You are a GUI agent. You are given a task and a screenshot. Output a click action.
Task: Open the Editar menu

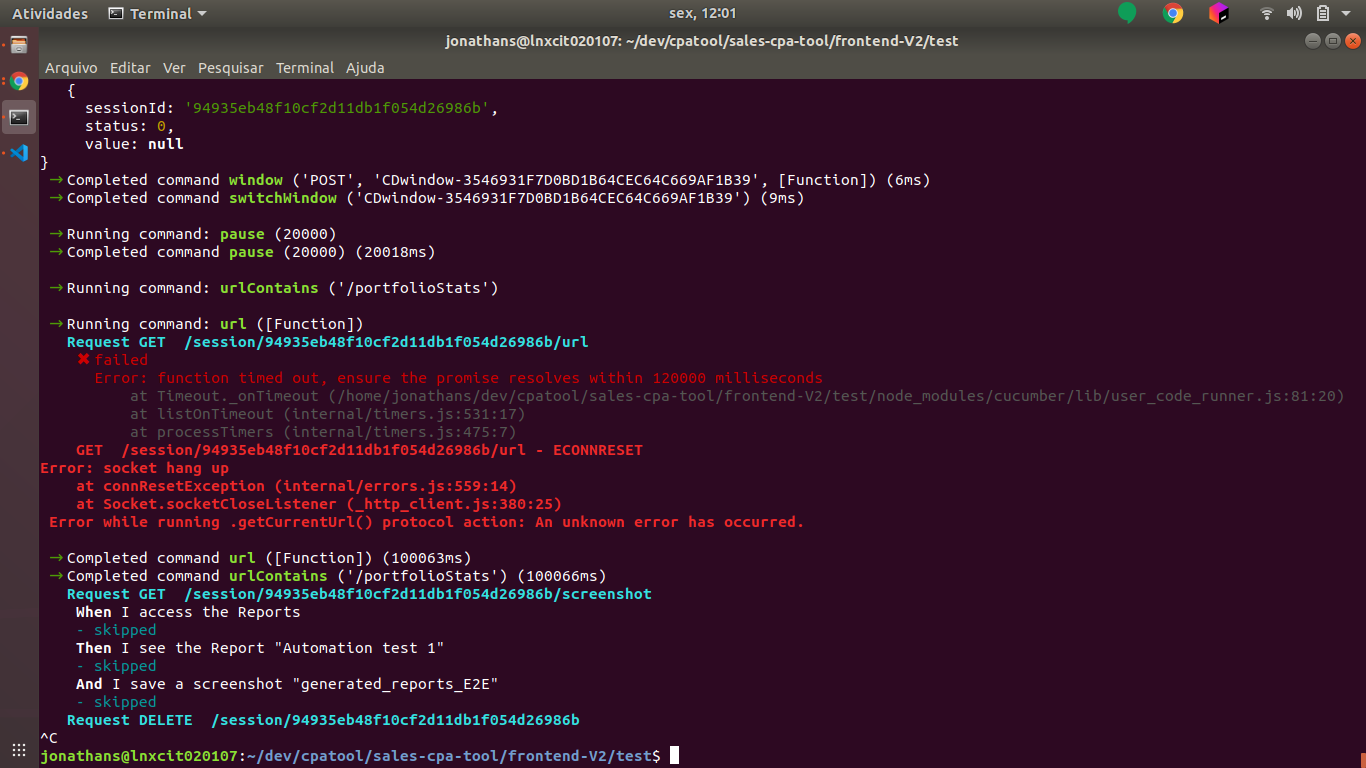click(130, 67)
